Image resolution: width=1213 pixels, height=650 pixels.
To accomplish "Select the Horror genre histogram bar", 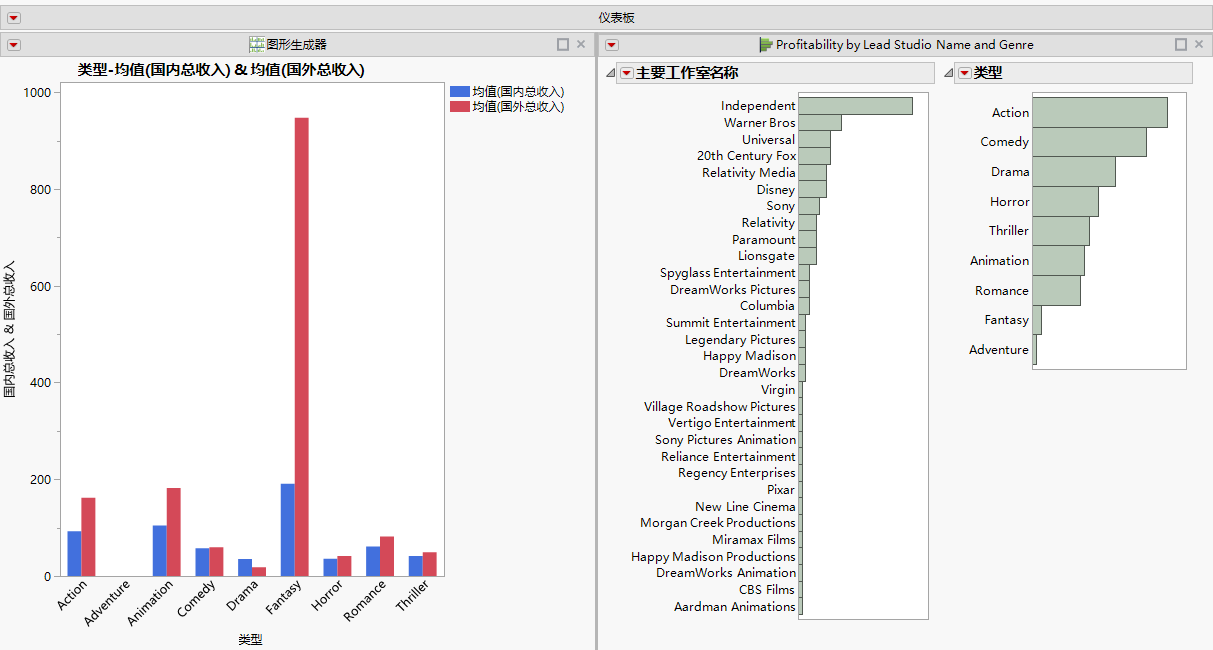I will click(1066, 202).
